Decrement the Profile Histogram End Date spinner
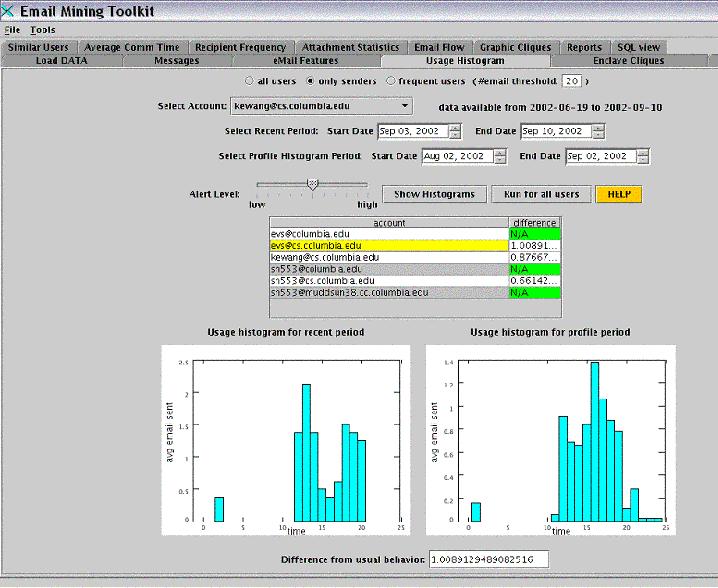The image size is (718, 588). click(x=643, y=160)
